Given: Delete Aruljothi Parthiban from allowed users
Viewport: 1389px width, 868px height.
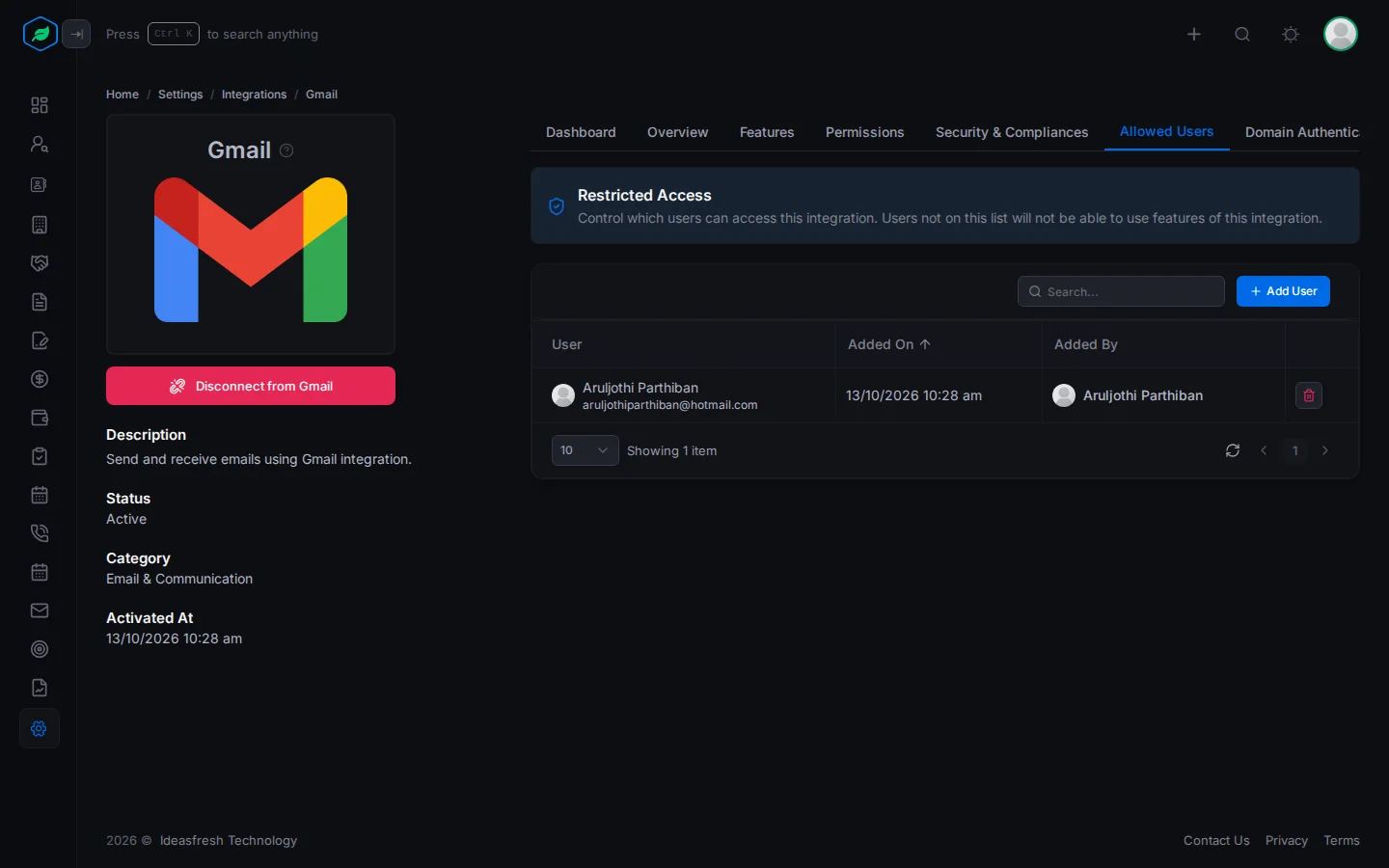Looking at the screenshot, I should coord(1309,395).
